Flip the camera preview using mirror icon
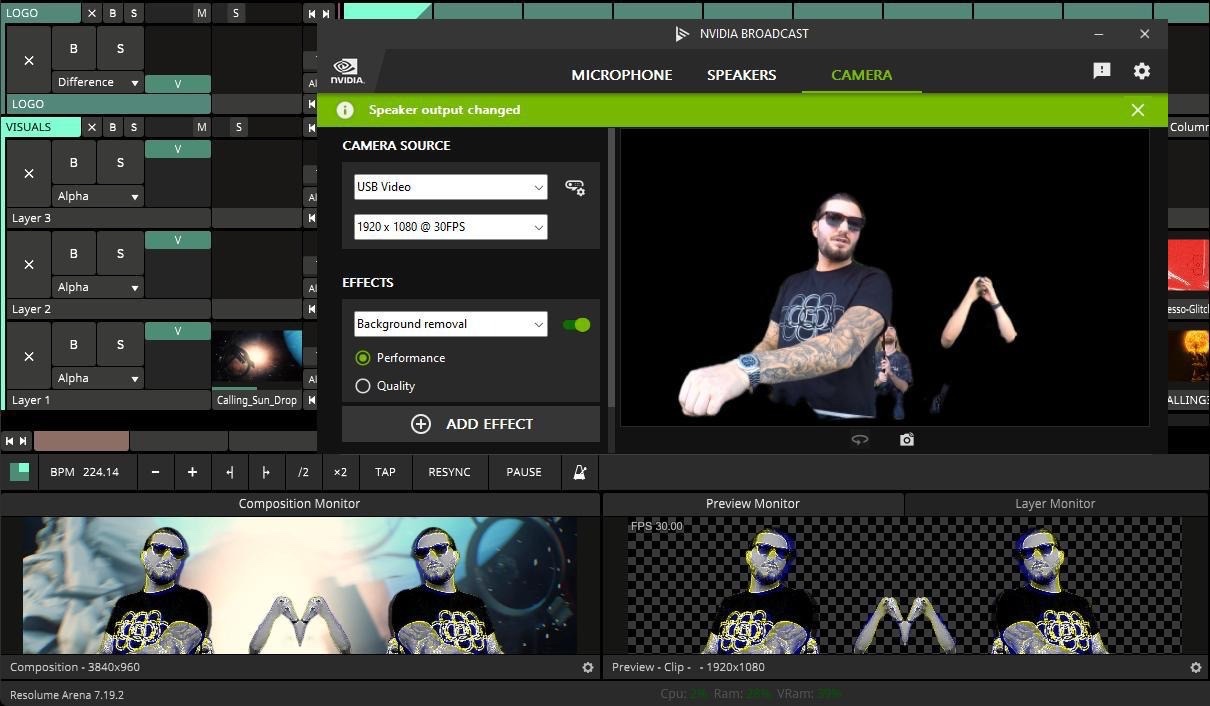1210x706 pixels. (859, 440)
